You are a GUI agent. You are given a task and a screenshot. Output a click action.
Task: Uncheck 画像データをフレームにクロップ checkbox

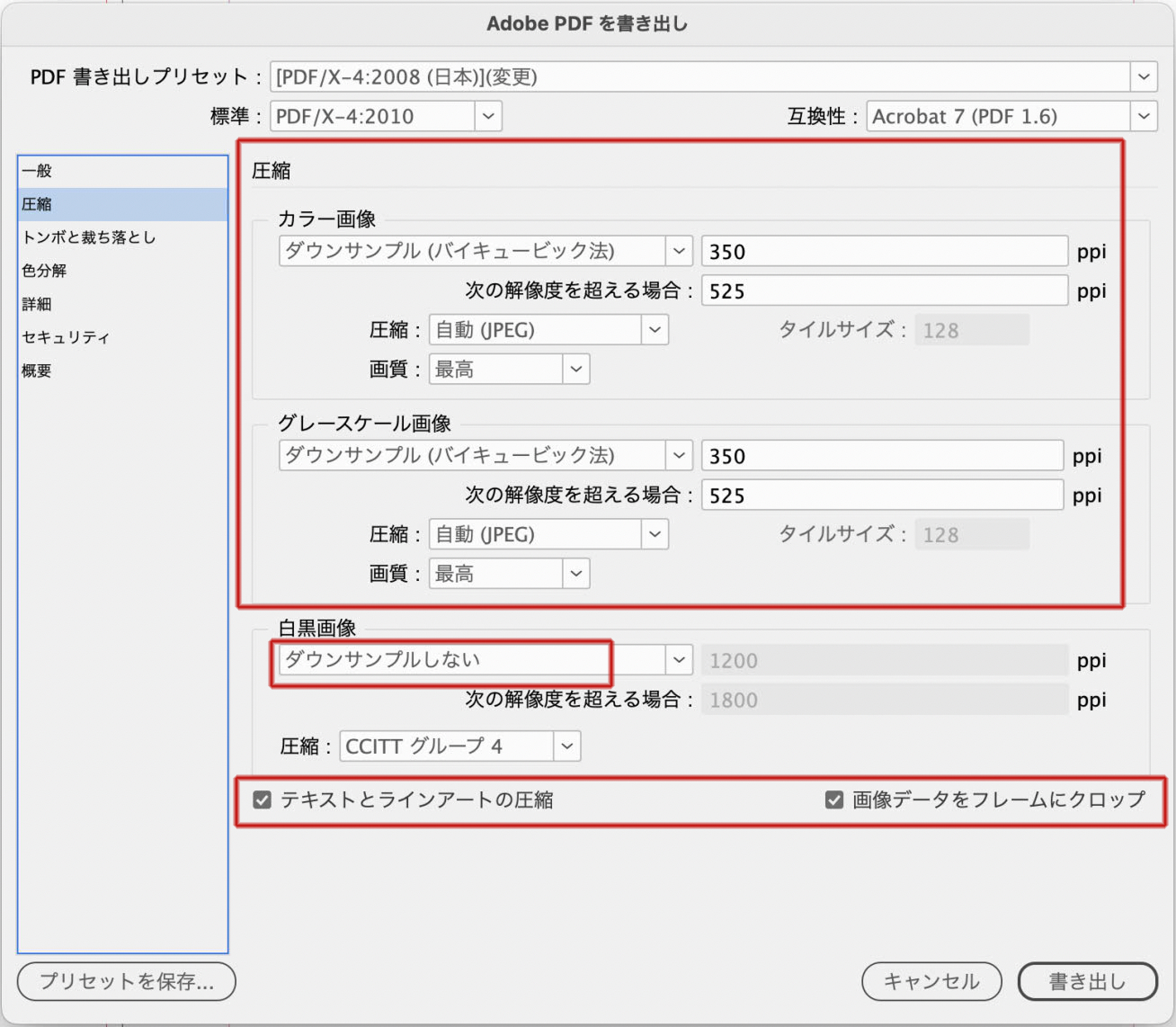(x=833, y=799)
